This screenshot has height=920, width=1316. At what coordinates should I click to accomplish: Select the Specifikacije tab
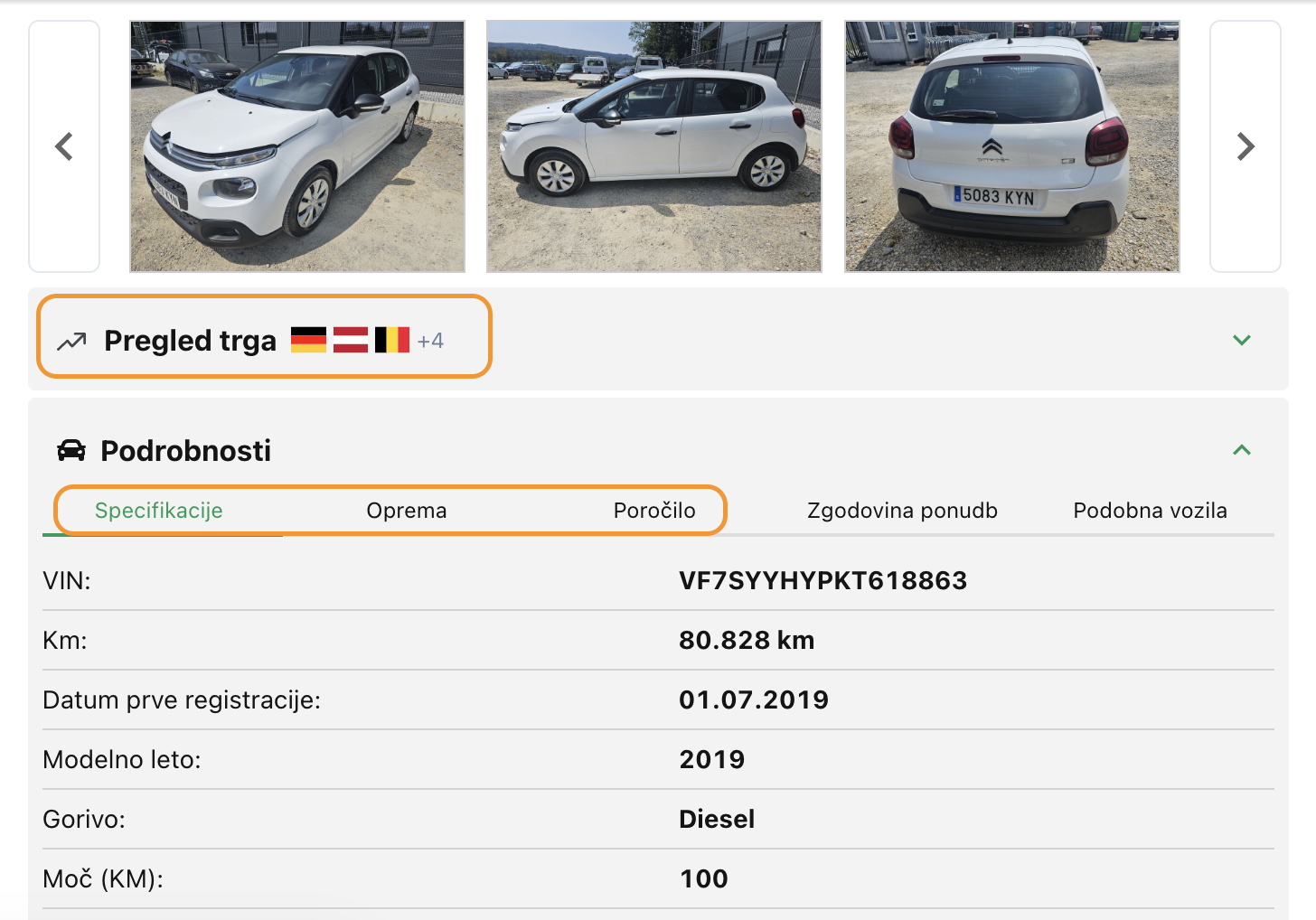tap(159, 511)
